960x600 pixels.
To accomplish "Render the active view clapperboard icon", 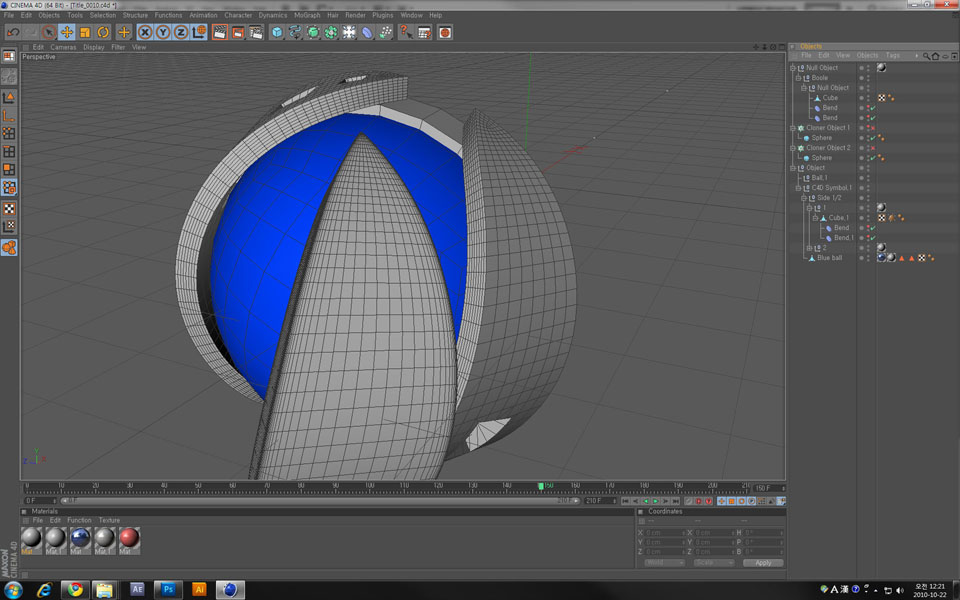I will pos(220,32).
